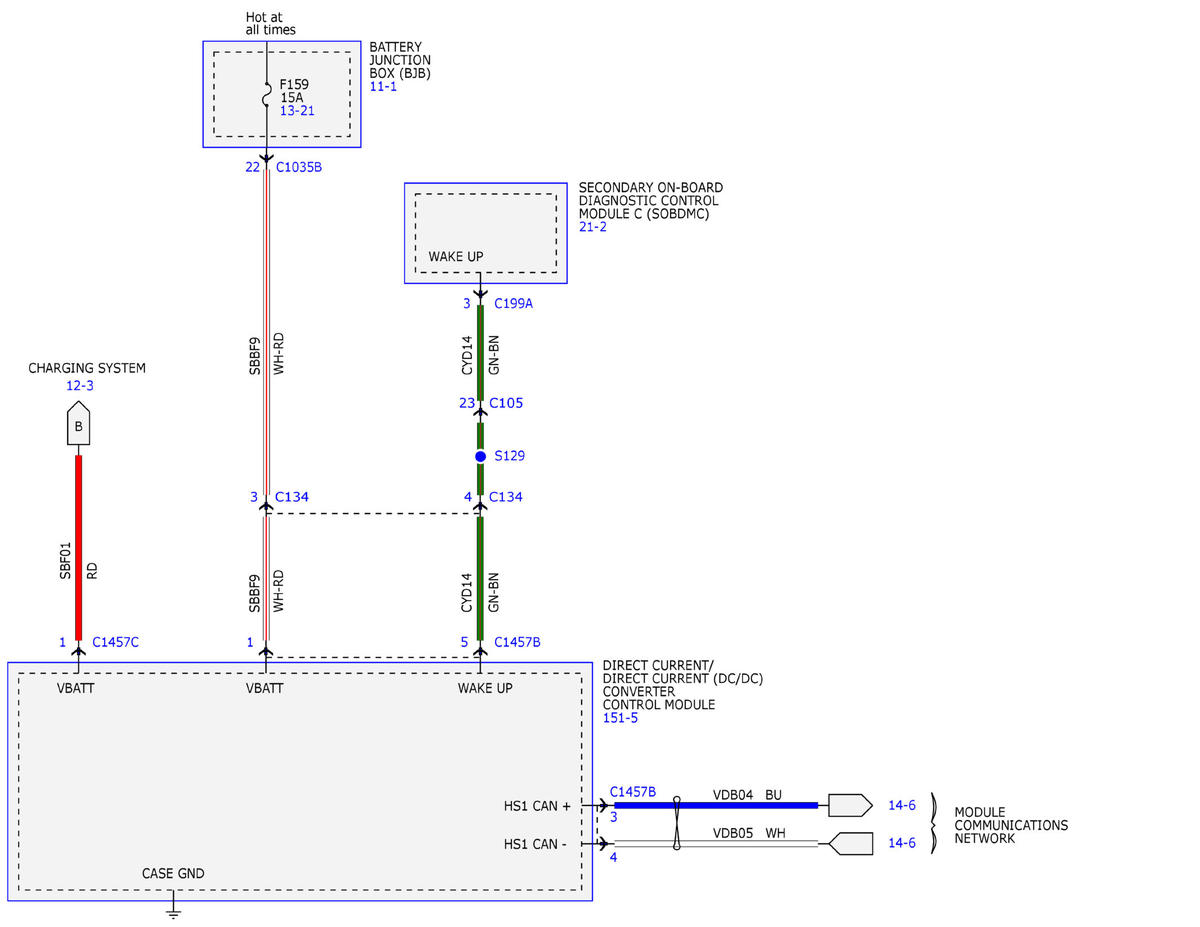Click the off-page arrow on VDB05 WH wire
The image size is (1200, 927).
tap(850, 843)
